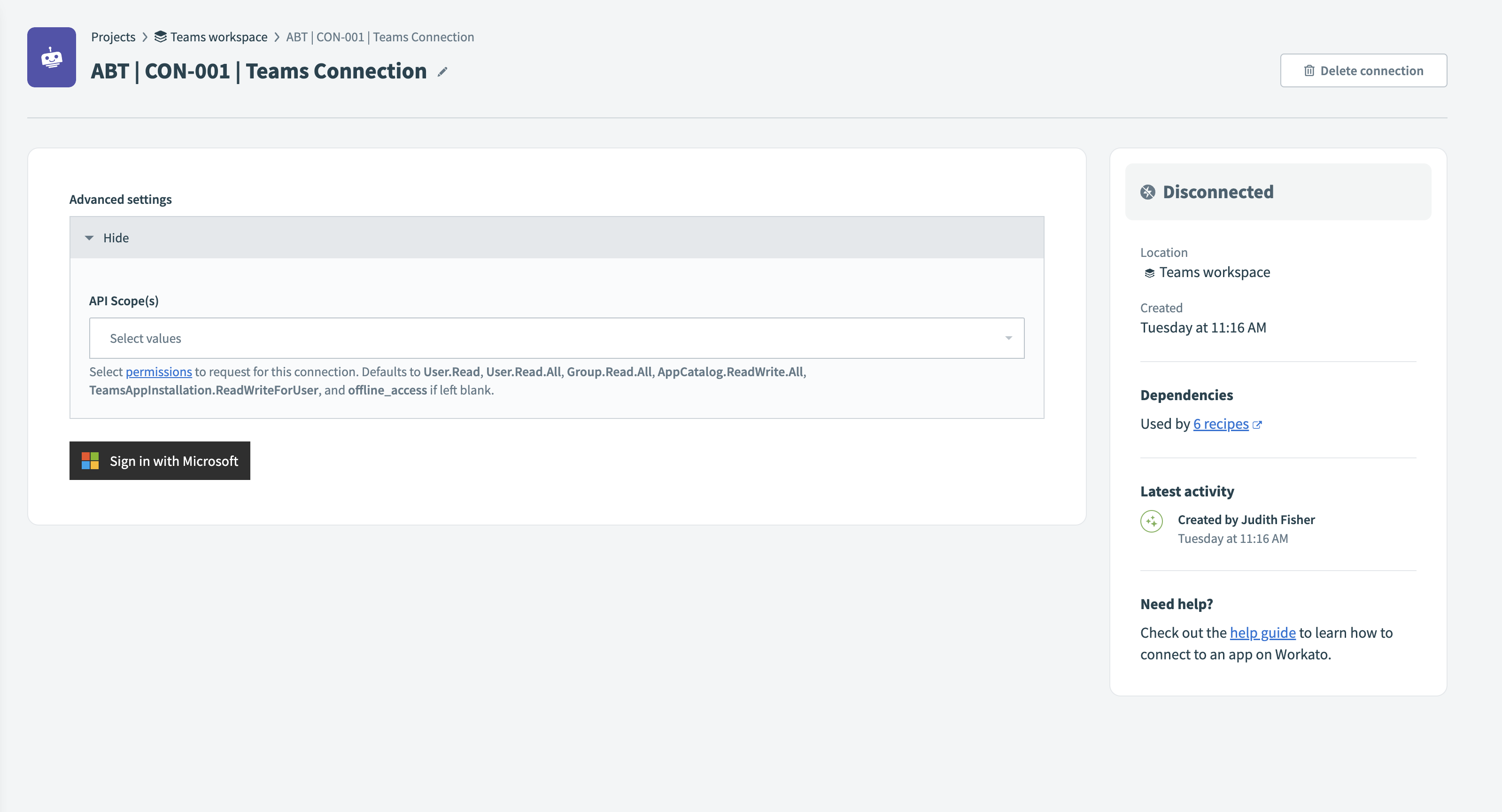Viewport: 1502px width, 812px height.
Task: Open the permissions link
Action: pos(159,371)
